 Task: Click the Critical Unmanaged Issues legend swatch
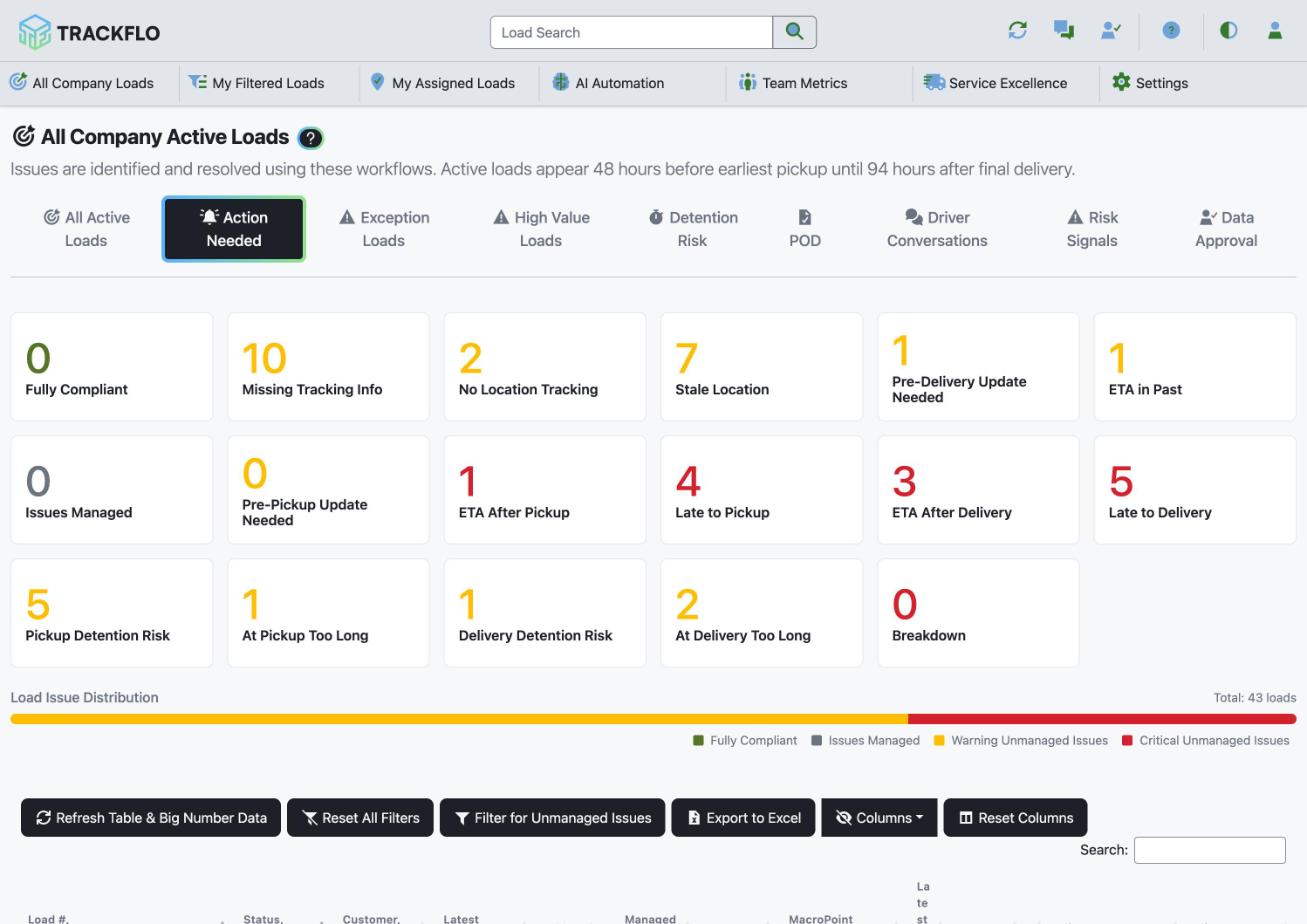click(x=1127, y=741)
